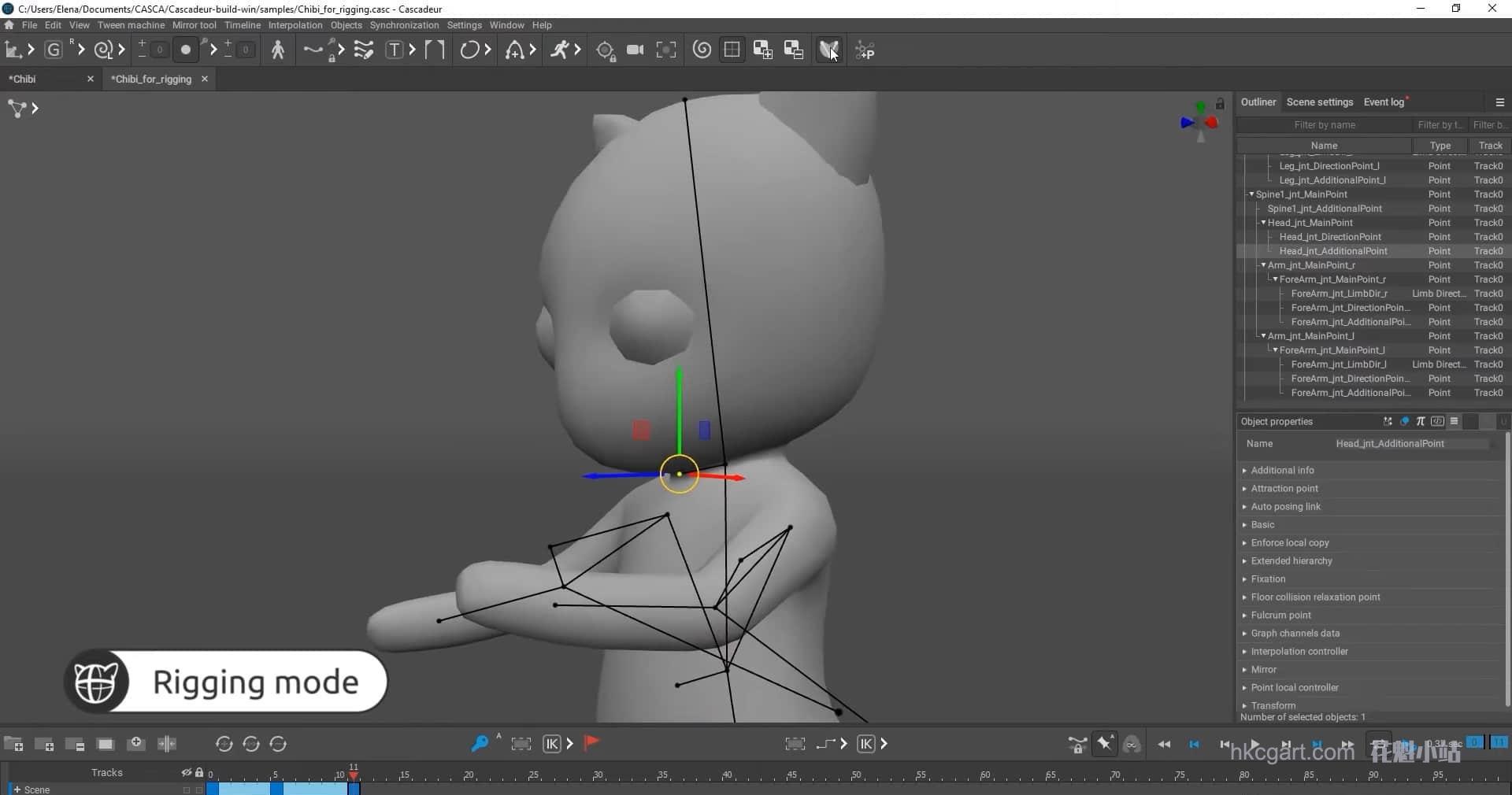Expand the Scene track plus icon

[x=17, y=789]
